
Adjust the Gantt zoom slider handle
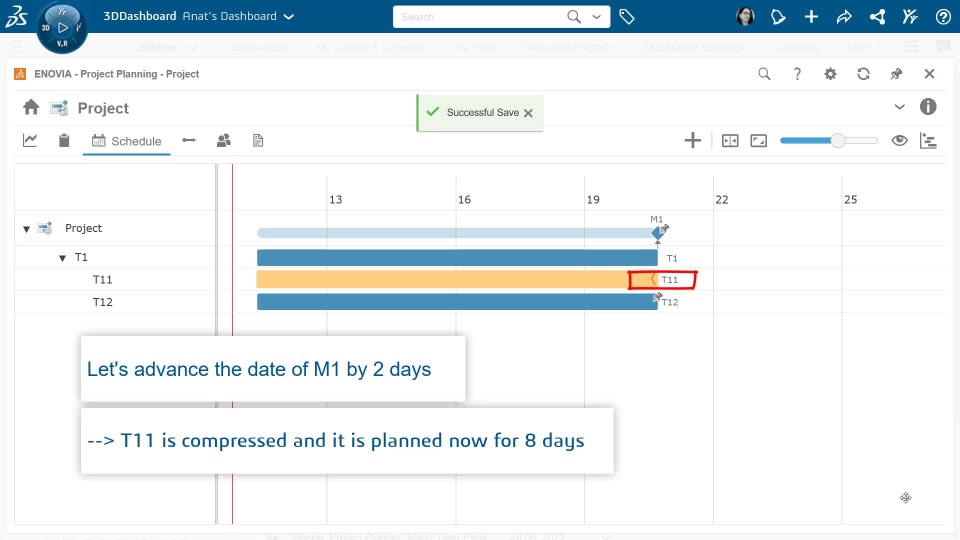pos(838,141)
